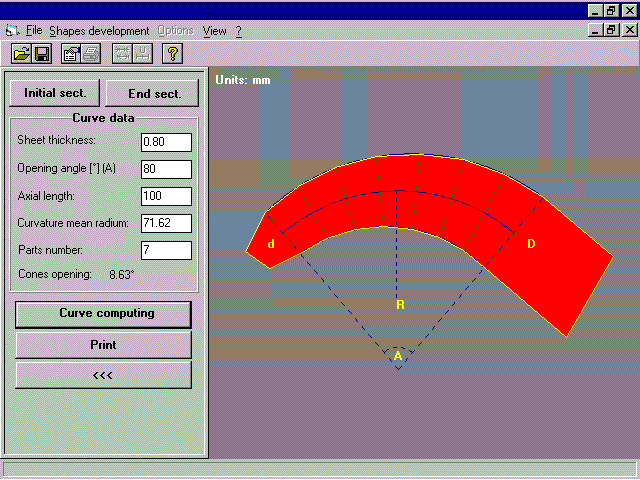Click the first greyed dimension toolbar icon
This screenshot has height=480, width=640.
coord(122,53)
